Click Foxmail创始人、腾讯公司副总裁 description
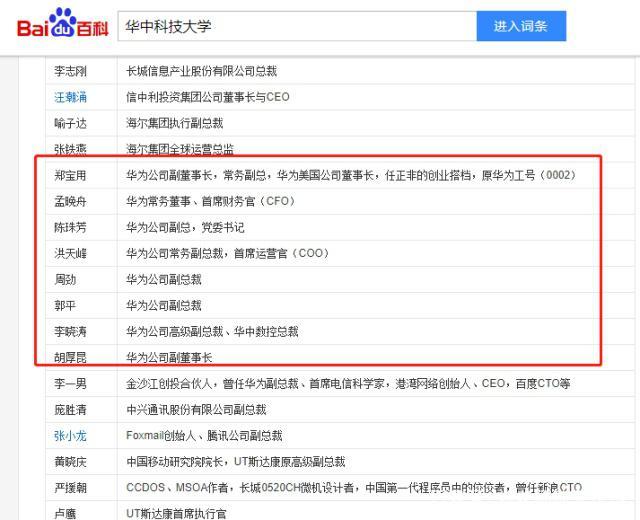640x520 pixels. tap(204, 436)
